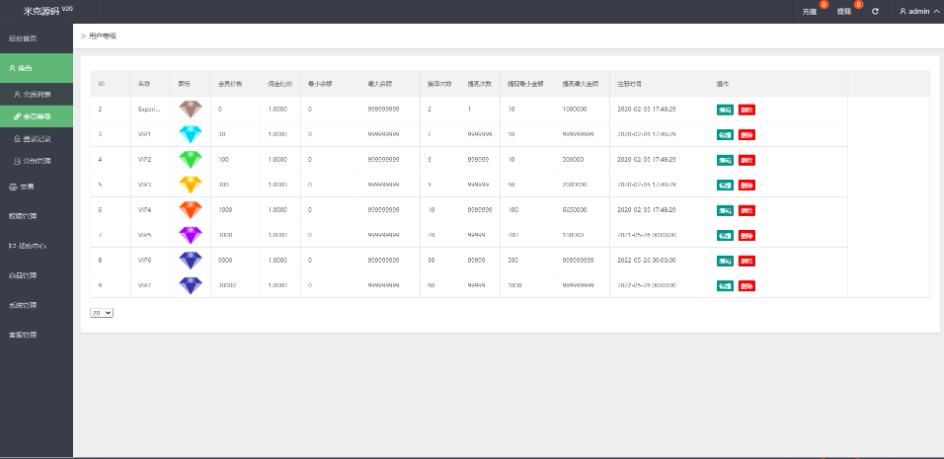This screenshot has height=459, width=944.
Task: Open 提现 in the top bar
Action: 844,12
